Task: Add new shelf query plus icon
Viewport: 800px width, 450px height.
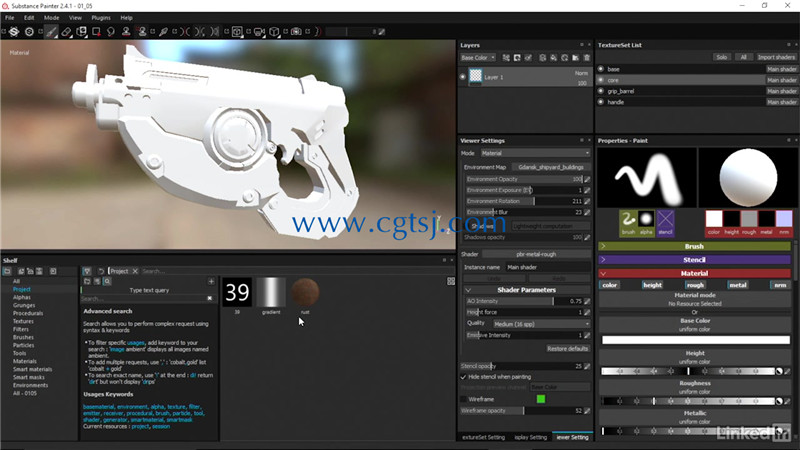Action: tap(211, 281)
